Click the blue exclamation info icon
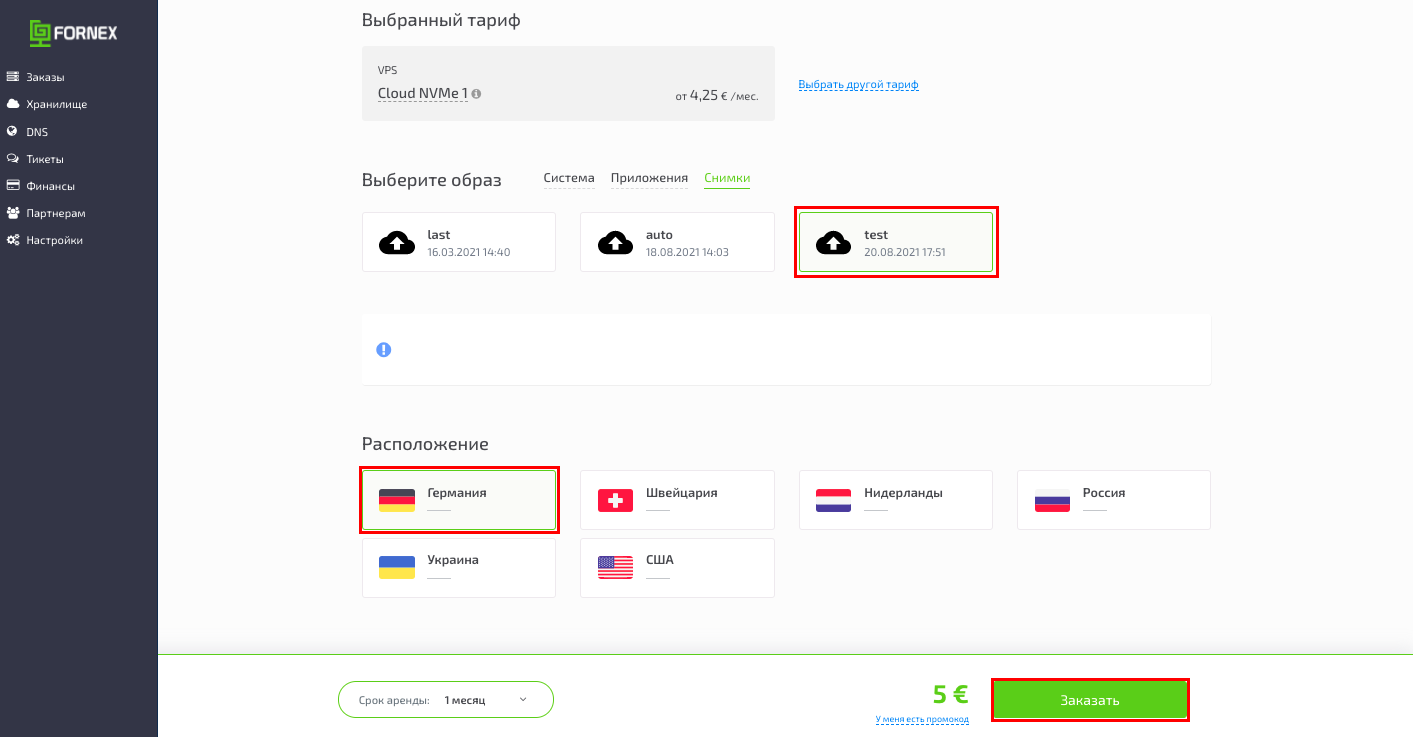Screen dimensions: 1413x737 pos(383,350)
